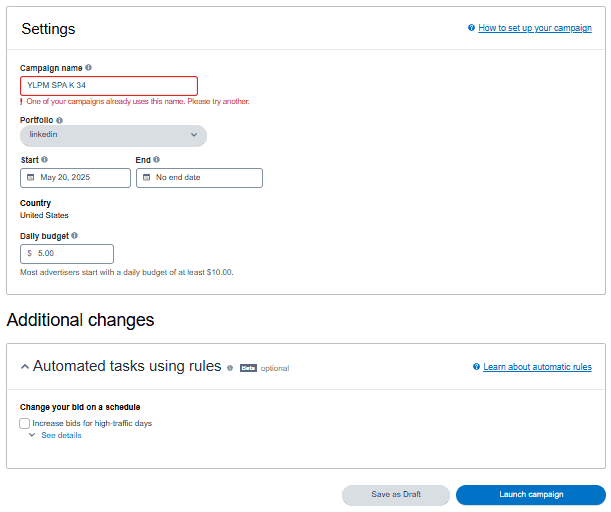Image resolution: width=611 pixels, height=512 pixels.
Task: Click the Daily budget info icon
Action: tap(74, 235)
